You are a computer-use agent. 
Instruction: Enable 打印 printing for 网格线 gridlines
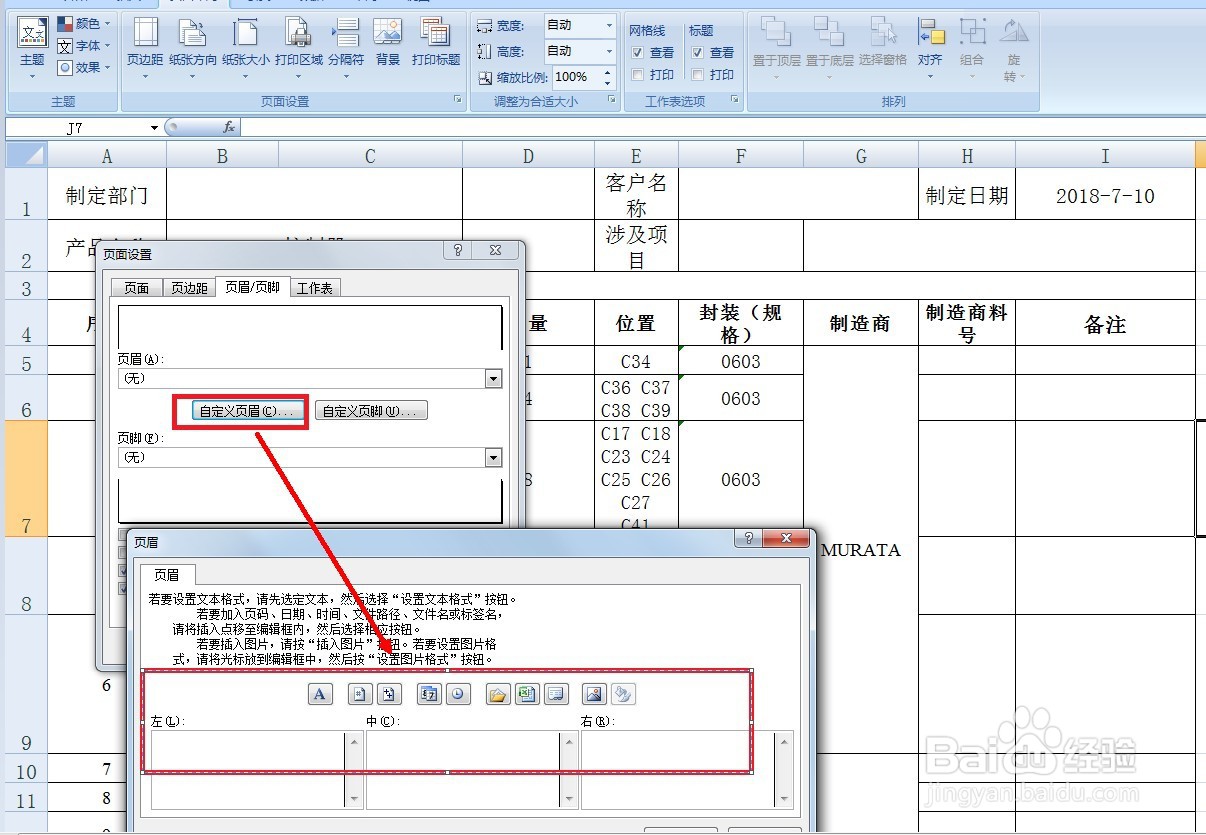636,74
